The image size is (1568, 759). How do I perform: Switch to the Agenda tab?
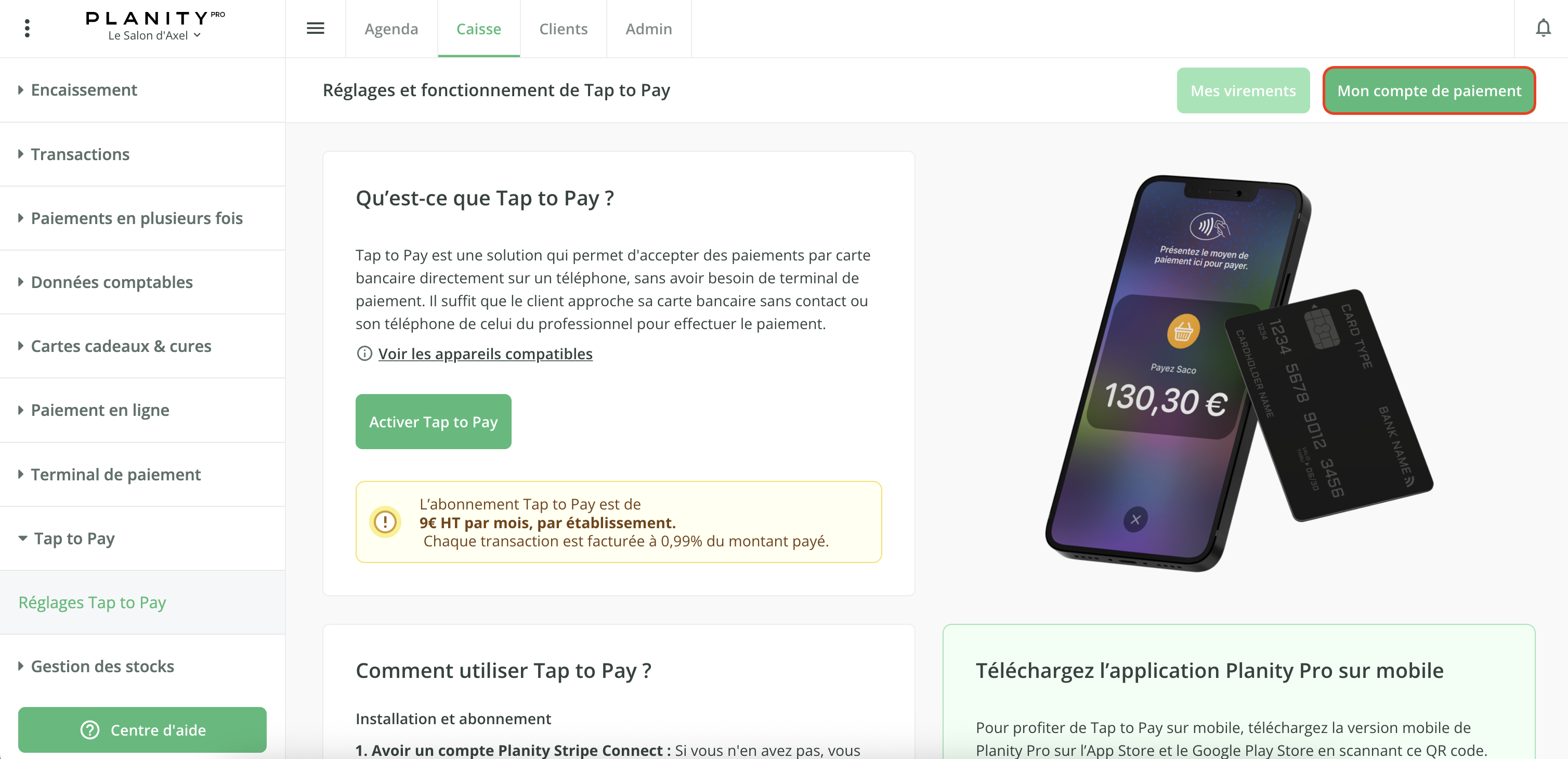pos(391,29)
